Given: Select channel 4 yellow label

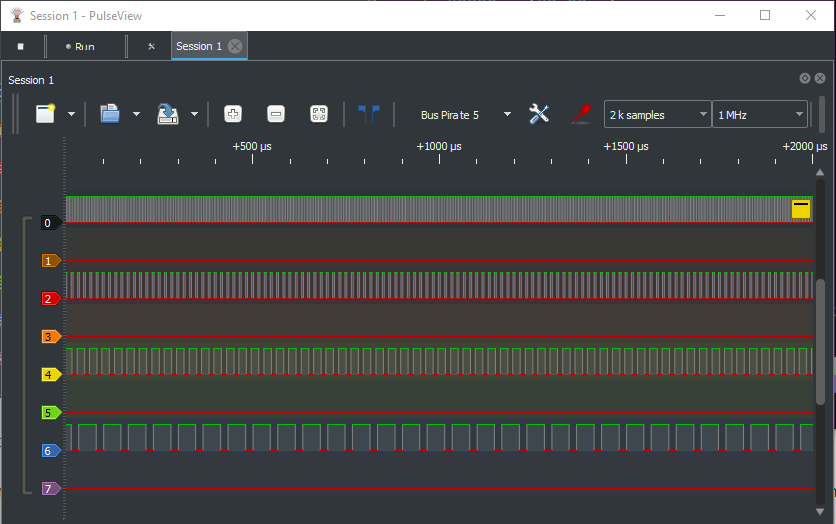Looking at the screenshot, I should (51, 375).
